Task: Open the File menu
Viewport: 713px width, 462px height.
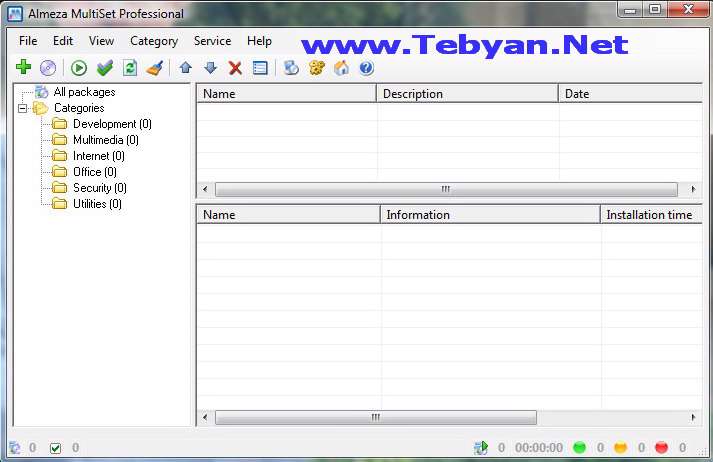Action: 28,41
